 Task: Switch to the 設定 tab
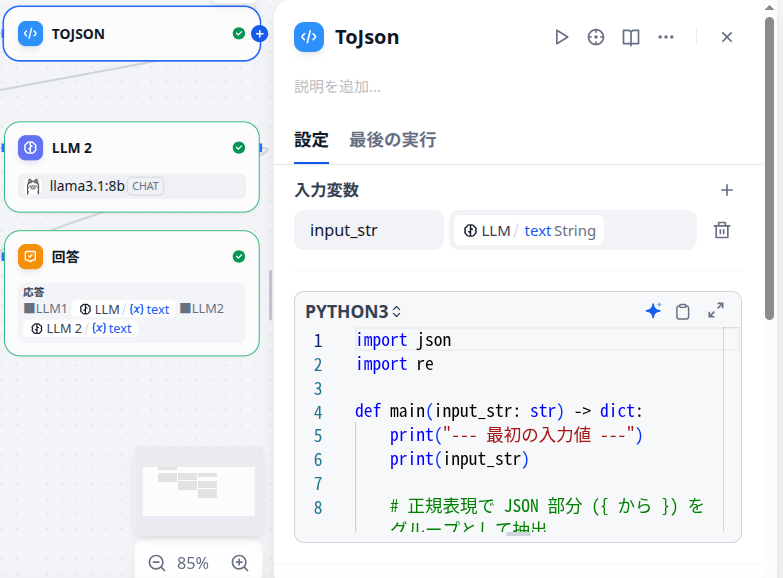click(x=311, y=140)
